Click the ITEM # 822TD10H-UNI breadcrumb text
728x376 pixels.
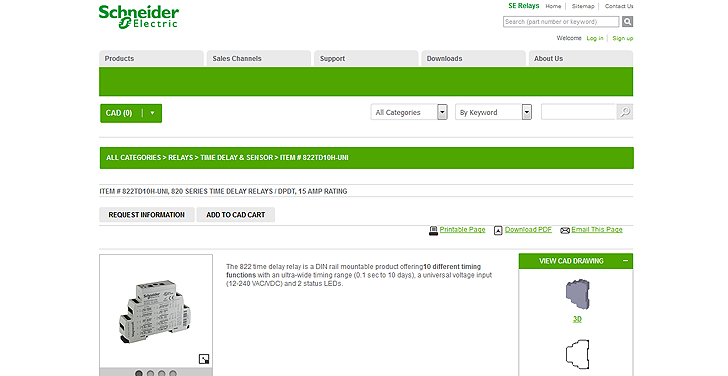[314, 157]
